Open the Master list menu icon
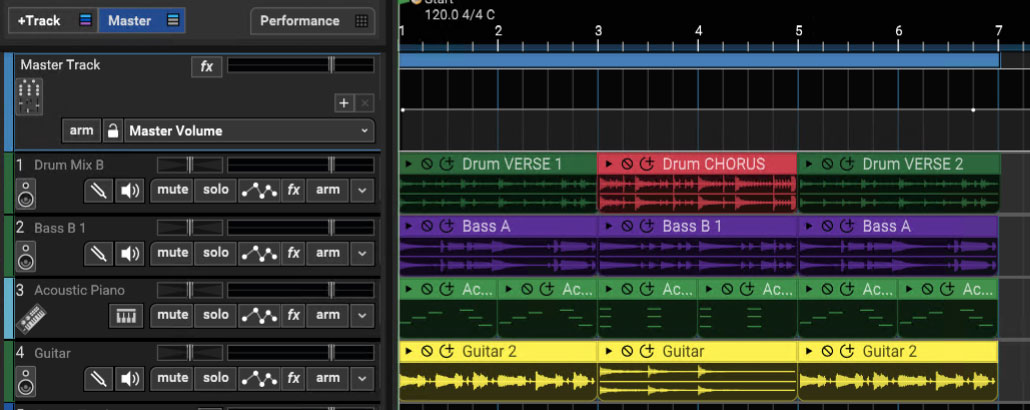This screenshot has width=1030, height=410. tap(173, 20)
